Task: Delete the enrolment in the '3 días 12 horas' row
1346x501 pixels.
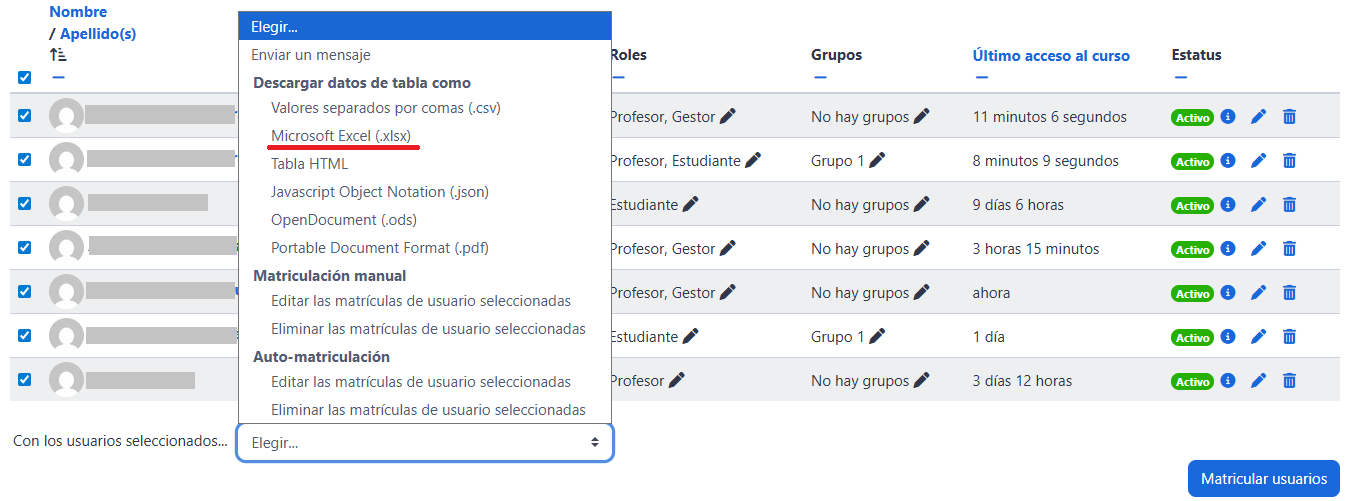Action: click(1289, 381)
